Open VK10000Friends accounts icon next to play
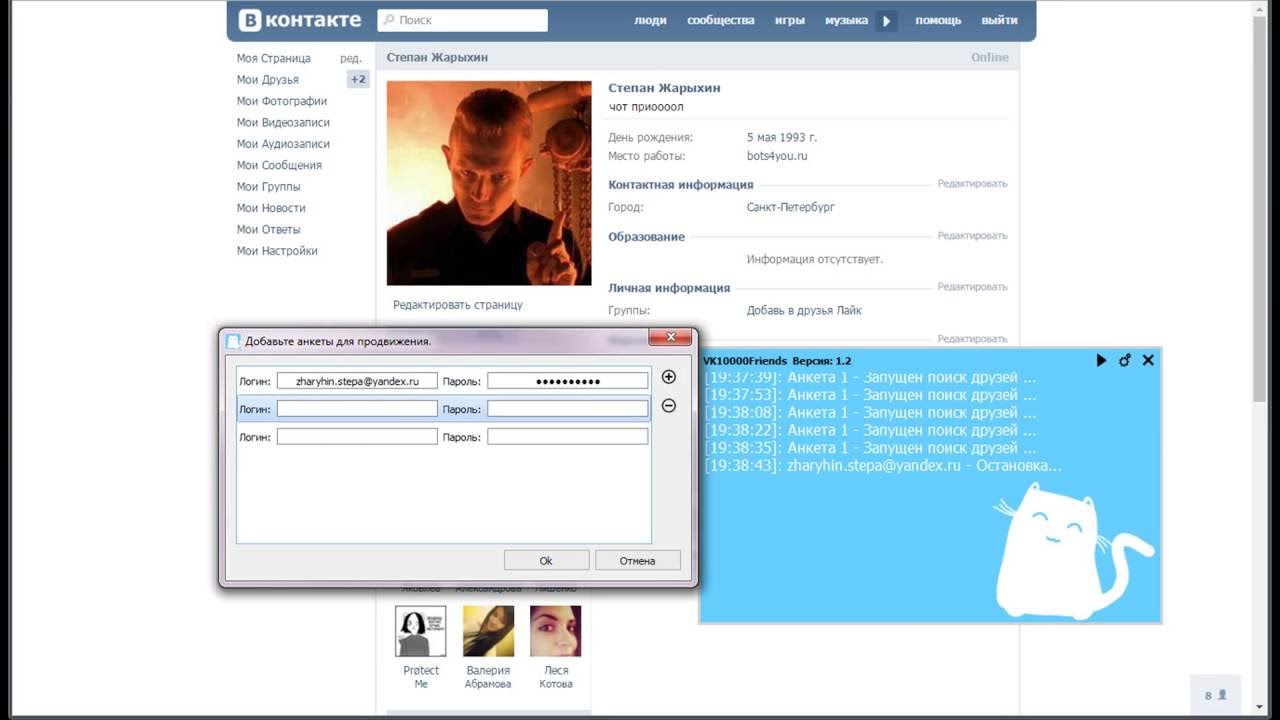The height and width of the screenshot is (720, 1280). 1124,360
